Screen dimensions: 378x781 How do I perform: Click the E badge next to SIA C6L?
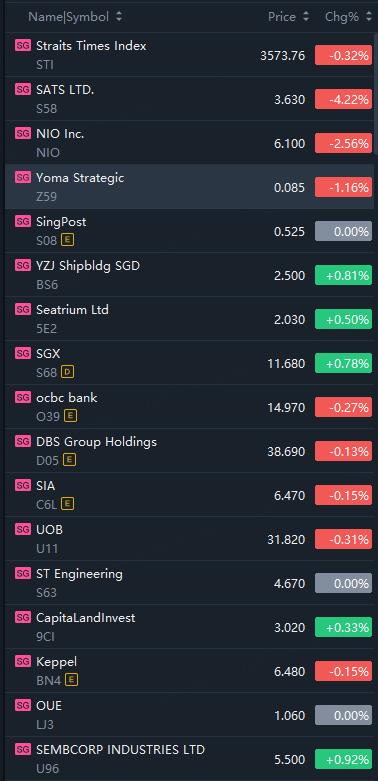pyautogui.click(x=67, y=504)
